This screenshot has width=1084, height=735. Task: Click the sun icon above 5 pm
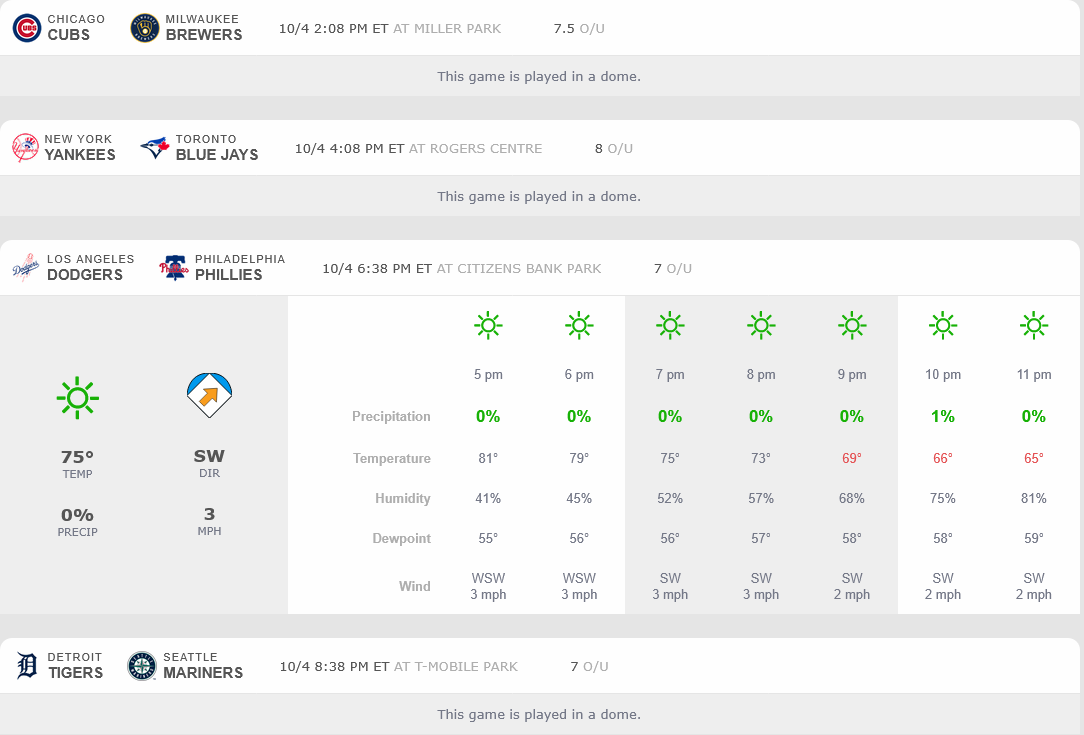pos(488,325)
